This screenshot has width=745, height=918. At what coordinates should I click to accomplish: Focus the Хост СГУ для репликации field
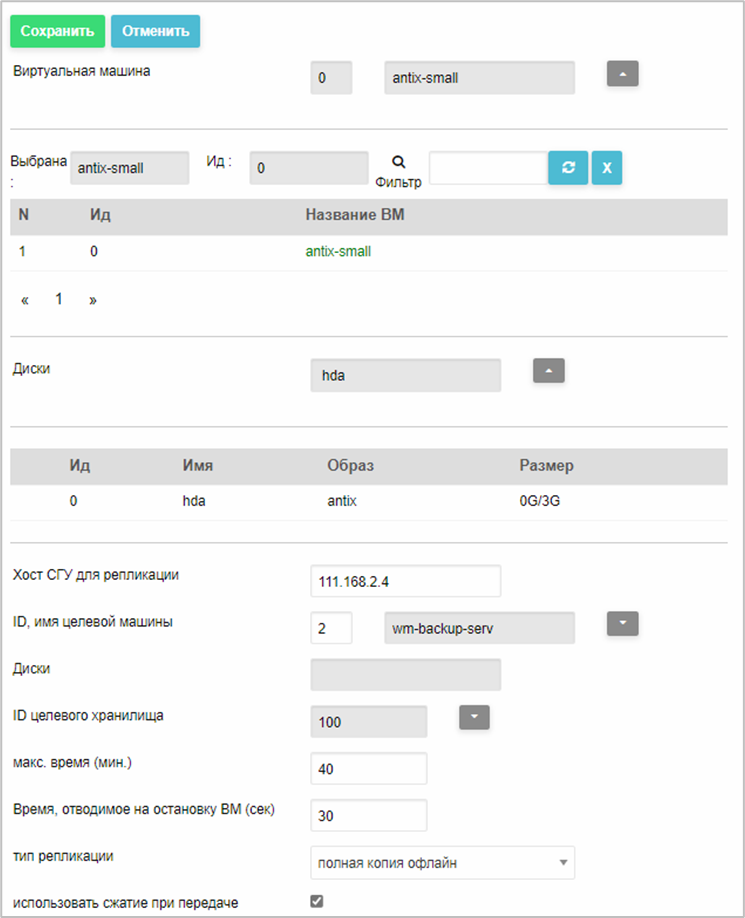pos(406,581)
